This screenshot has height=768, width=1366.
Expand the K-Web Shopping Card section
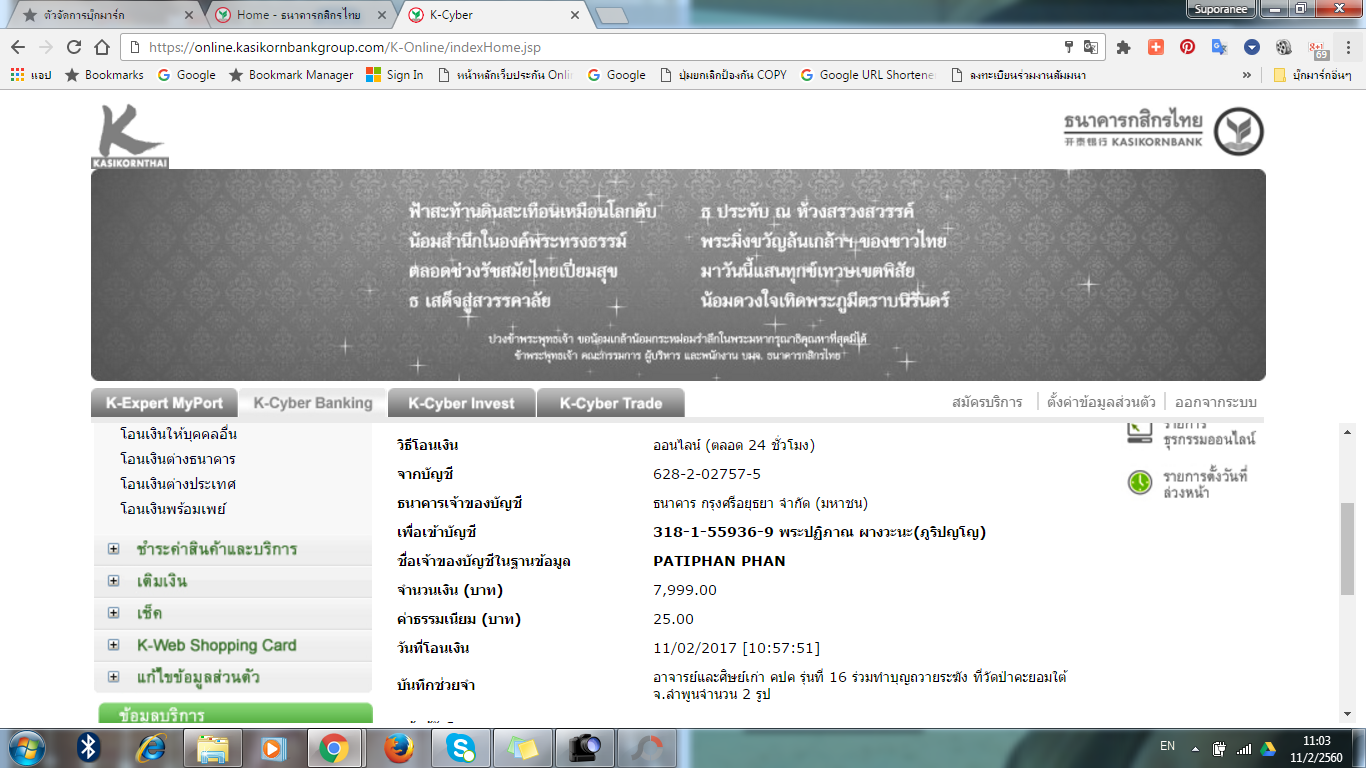(113, 645)
